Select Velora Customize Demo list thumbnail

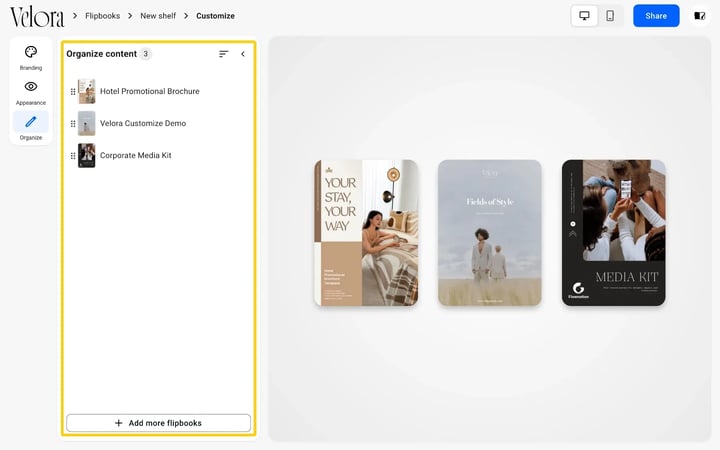click(x=86, y=124)
